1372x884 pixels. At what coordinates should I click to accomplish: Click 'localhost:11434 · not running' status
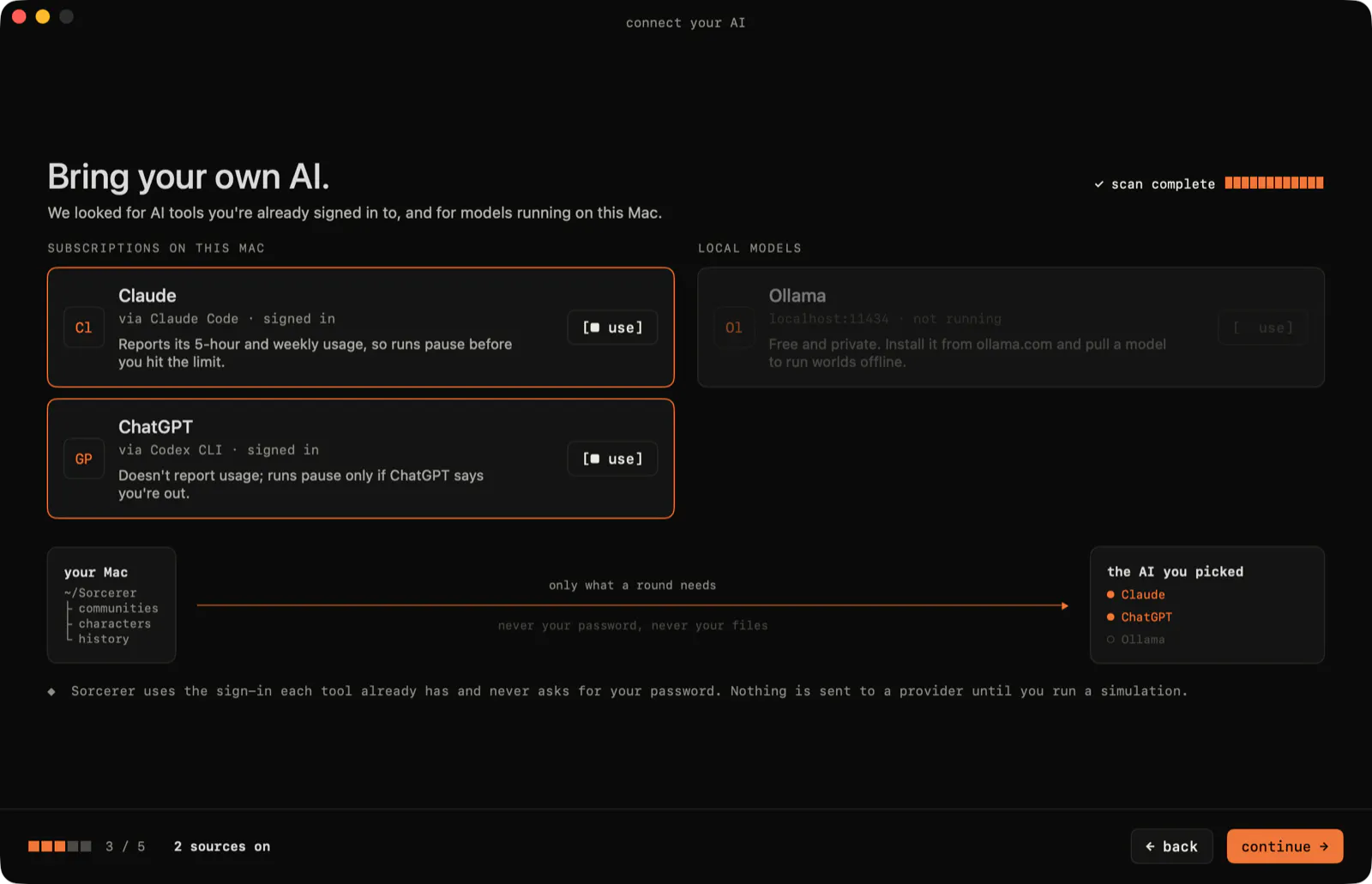pos(885,319)
